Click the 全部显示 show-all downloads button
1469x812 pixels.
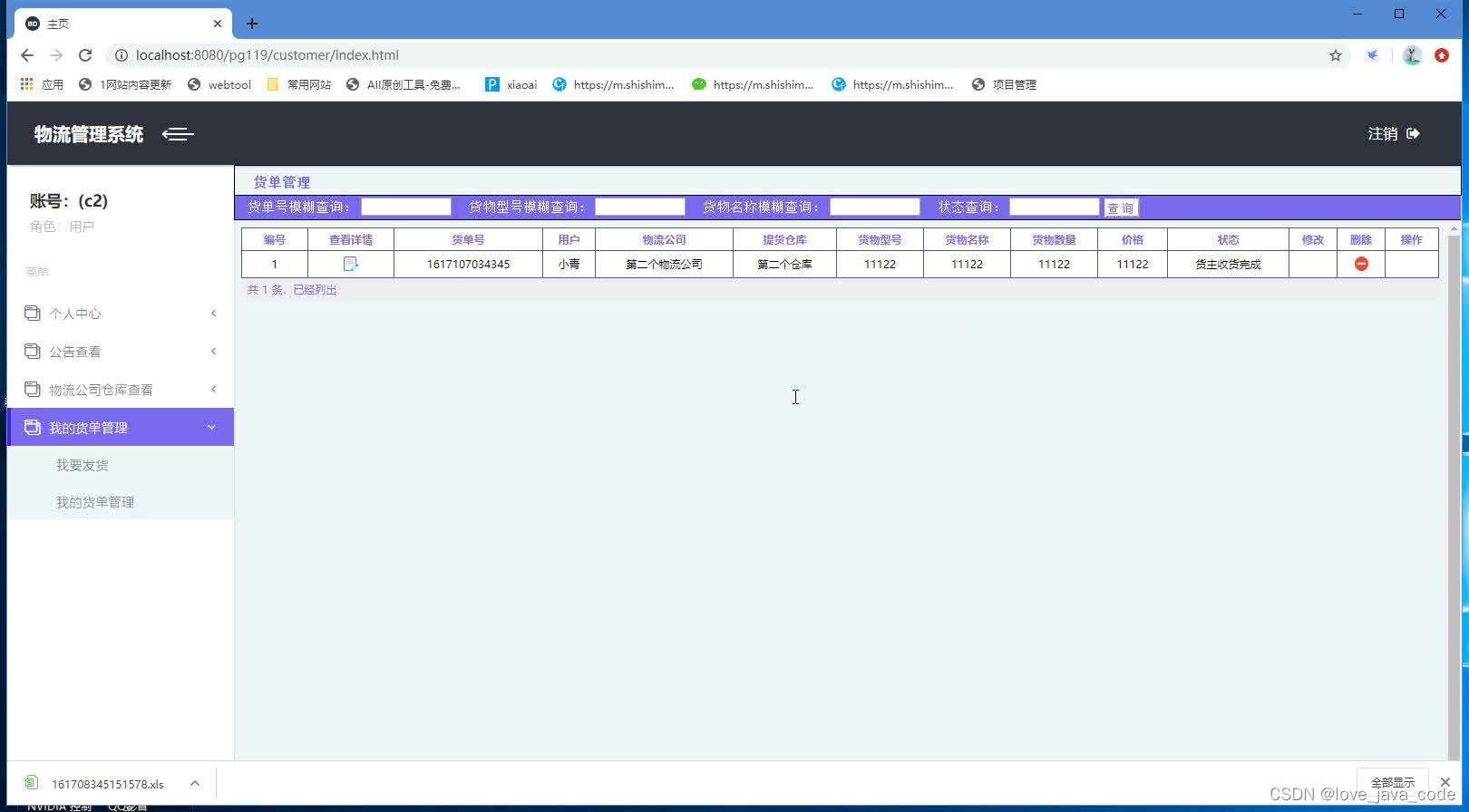(x=1393, y=782)
